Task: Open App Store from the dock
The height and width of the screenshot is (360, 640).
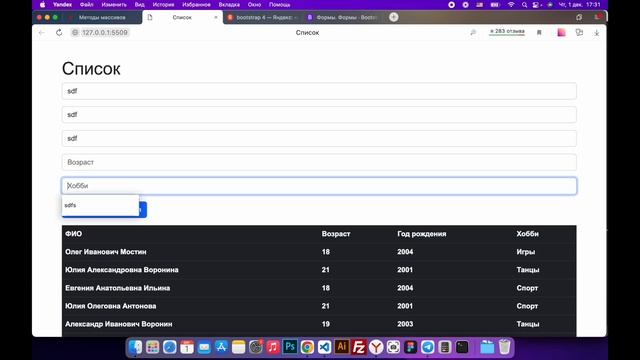Action: (x=221, y=347)
